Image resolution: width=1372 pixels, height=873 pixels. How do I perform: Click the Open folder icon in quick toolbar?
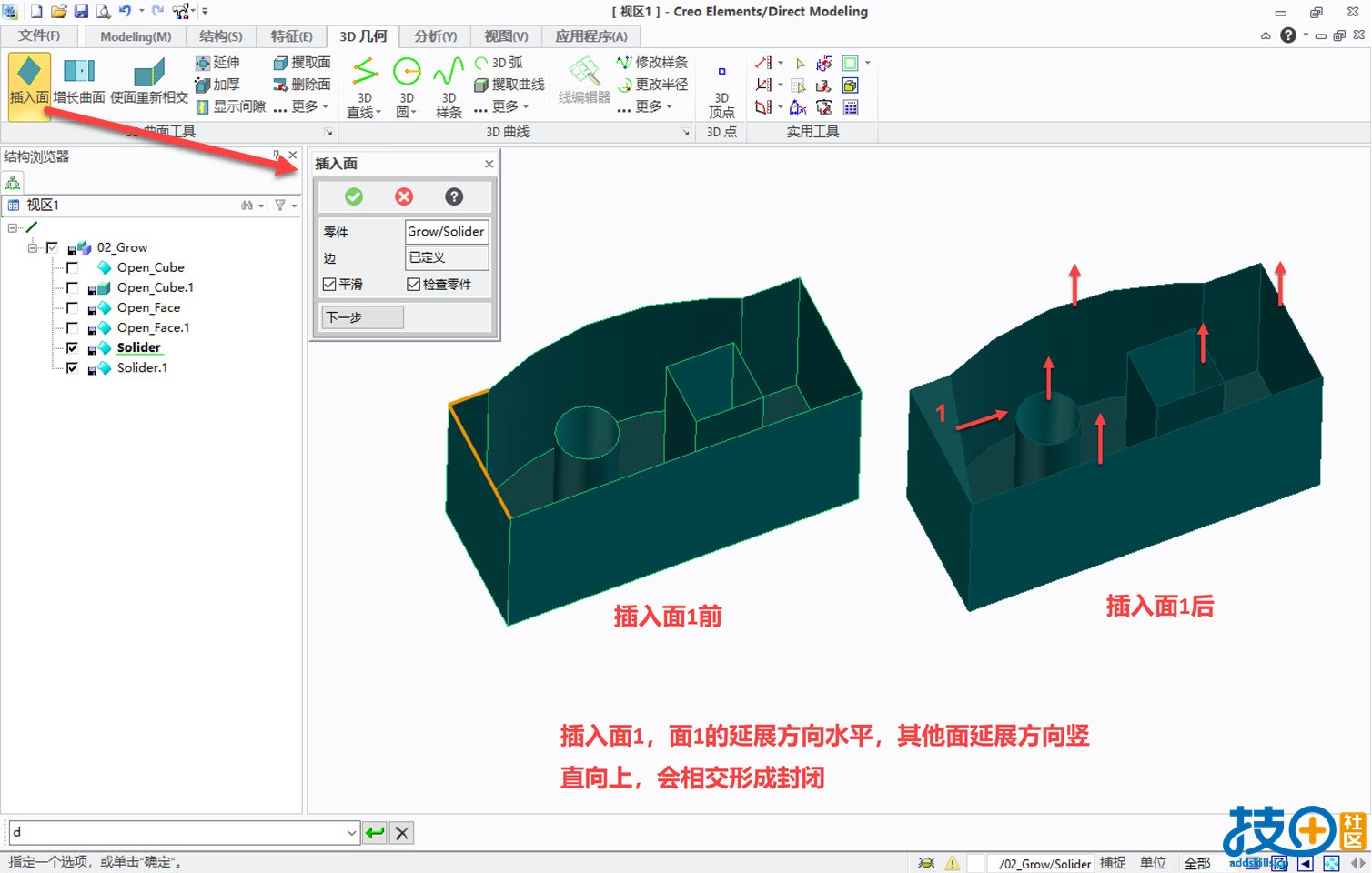pos(58,11)
